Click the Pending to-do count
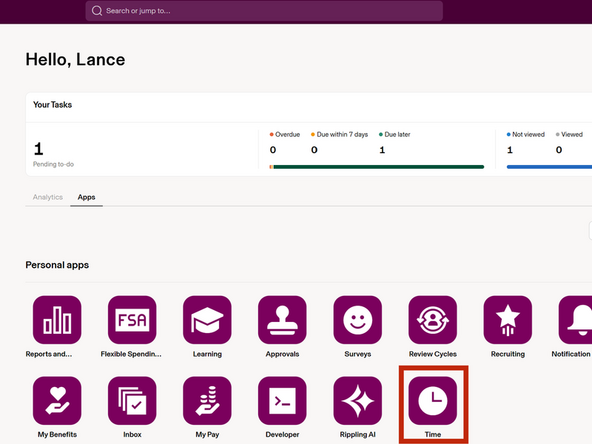The image size is (592, 444). (x=38, y=149)
